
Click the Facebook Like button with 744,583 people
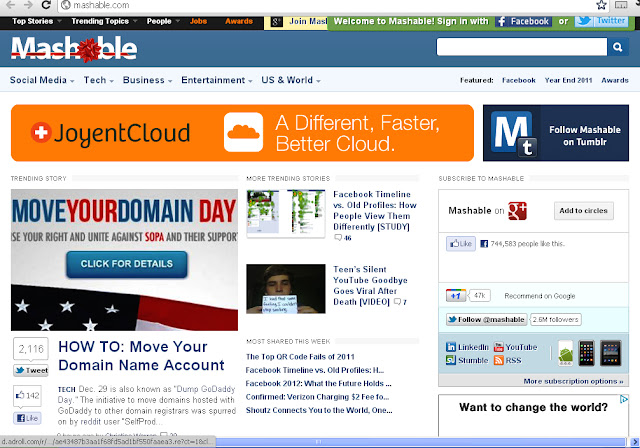(x=460, y=244)
